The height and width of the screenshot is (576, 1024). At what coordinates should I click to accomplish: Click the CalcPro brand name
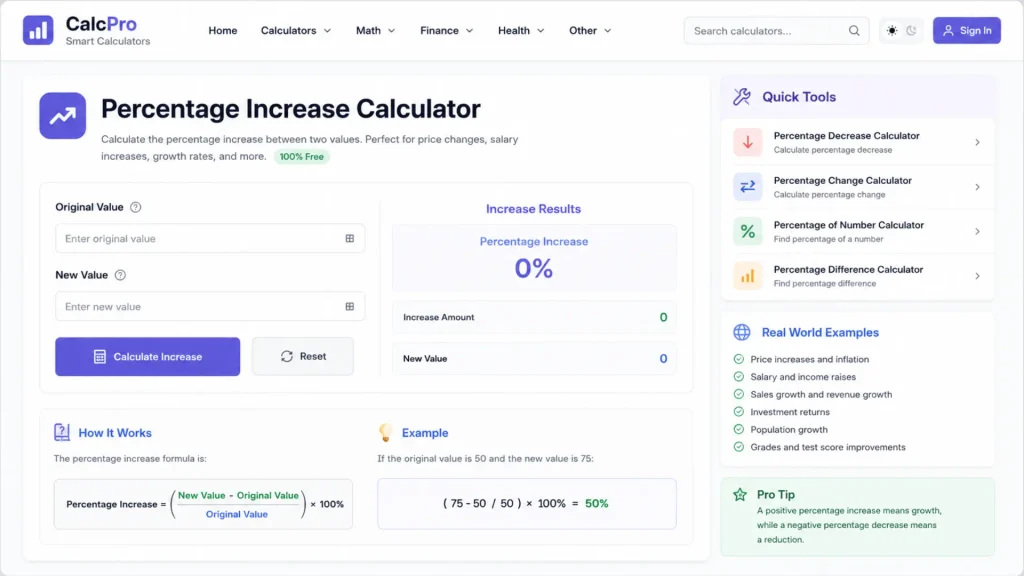[x=101, y=24]
